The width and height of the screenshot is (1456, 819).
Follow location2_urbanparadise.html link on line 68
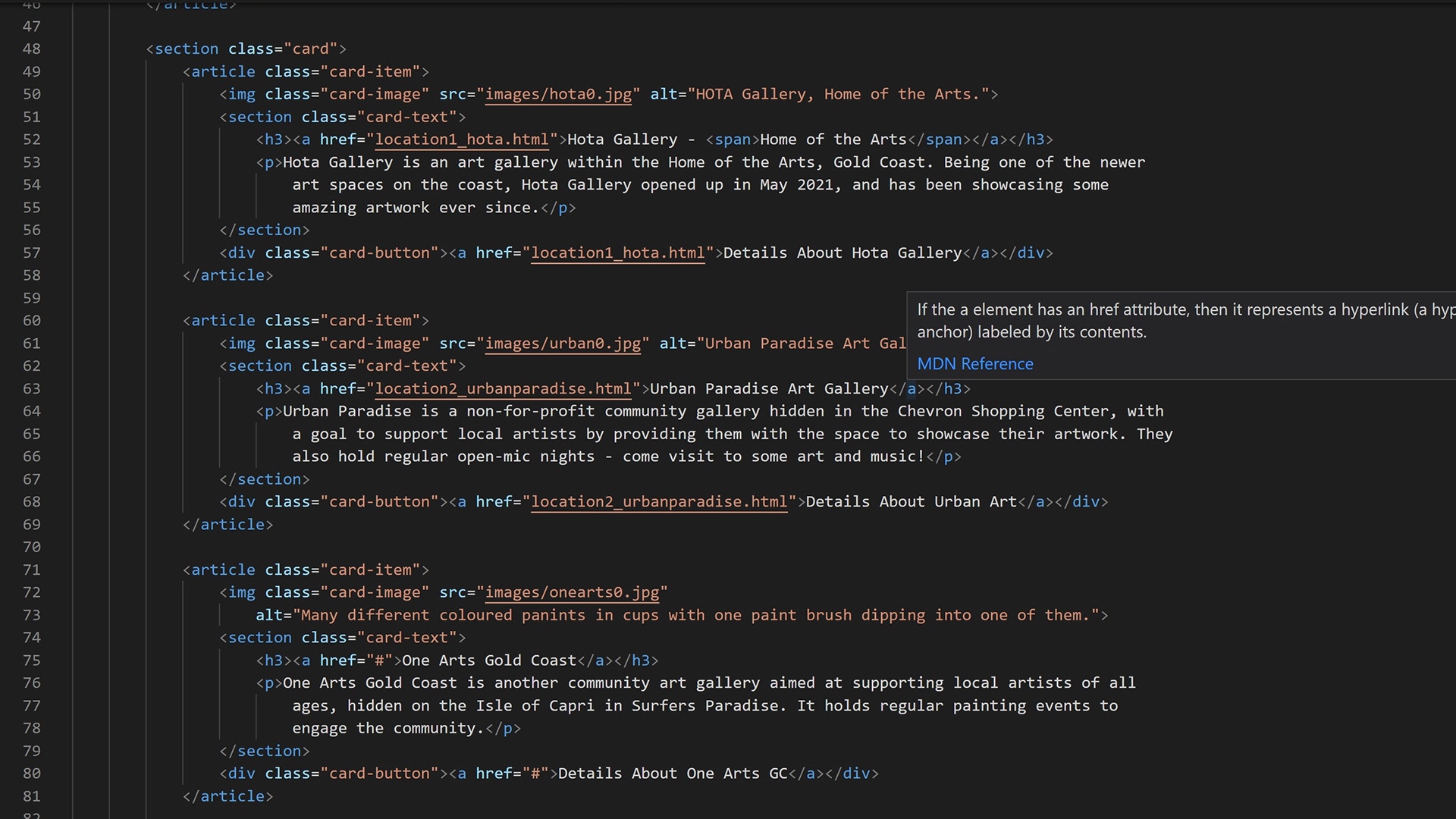point(659,502)
